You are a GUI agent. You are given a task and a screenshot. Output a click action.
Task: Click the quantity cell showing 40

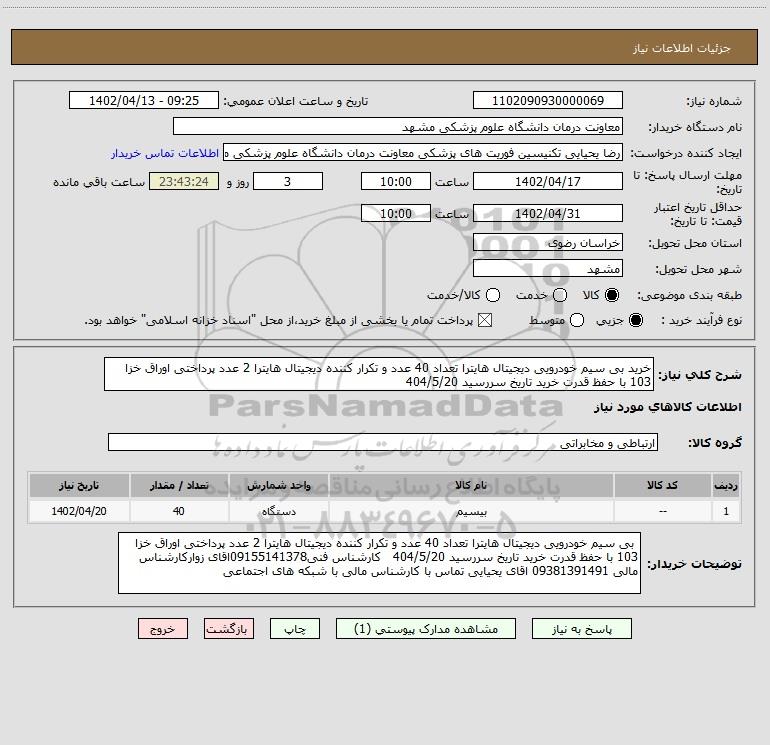tap(179, 511)
